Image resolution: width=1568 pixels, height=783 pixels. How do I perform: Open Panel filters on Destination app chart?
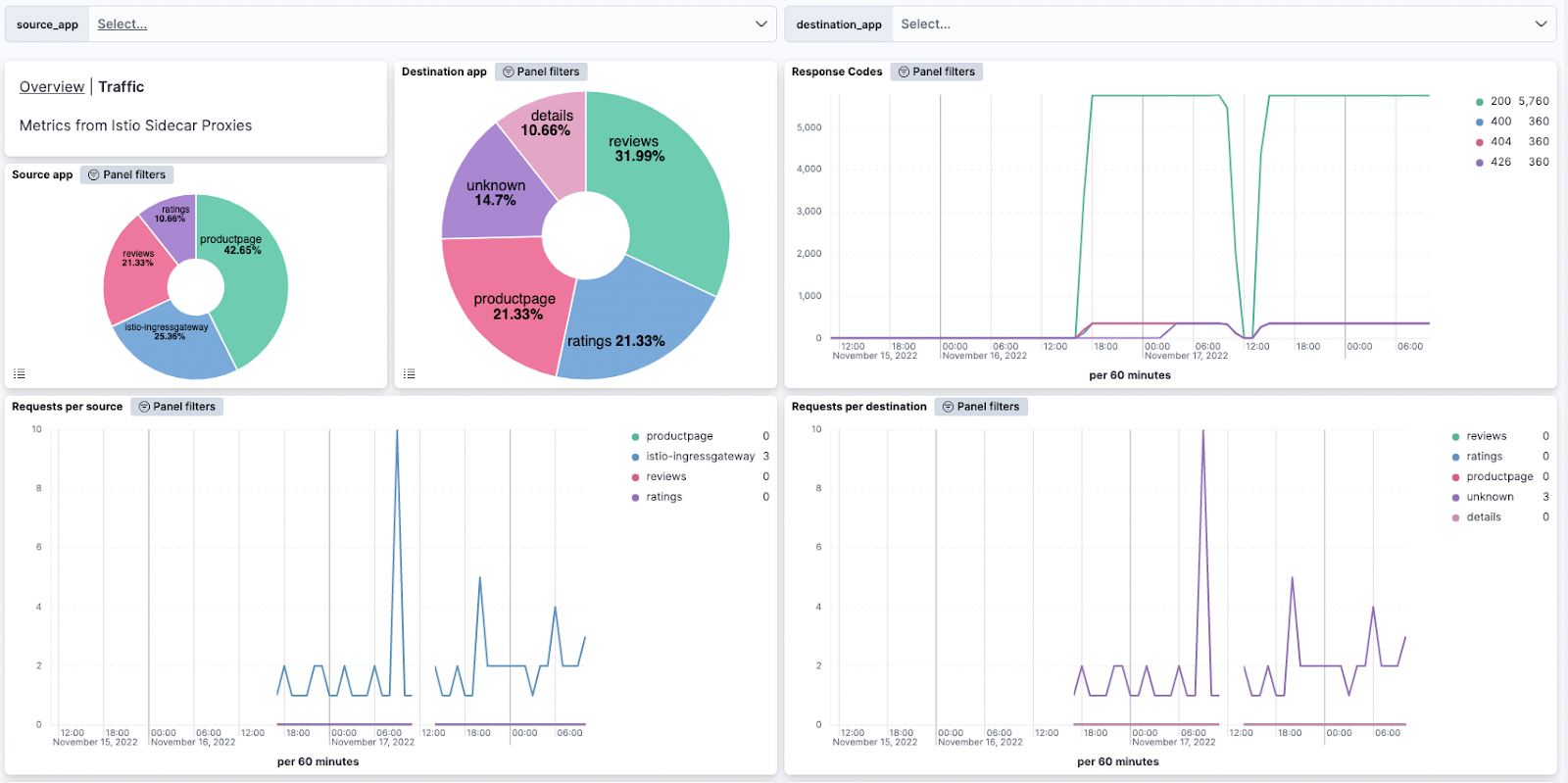[x=540, y=73]
